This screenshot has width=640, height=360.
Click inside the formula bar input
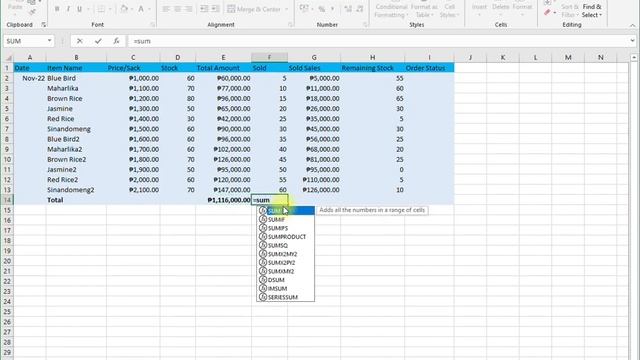coord(378,41)
